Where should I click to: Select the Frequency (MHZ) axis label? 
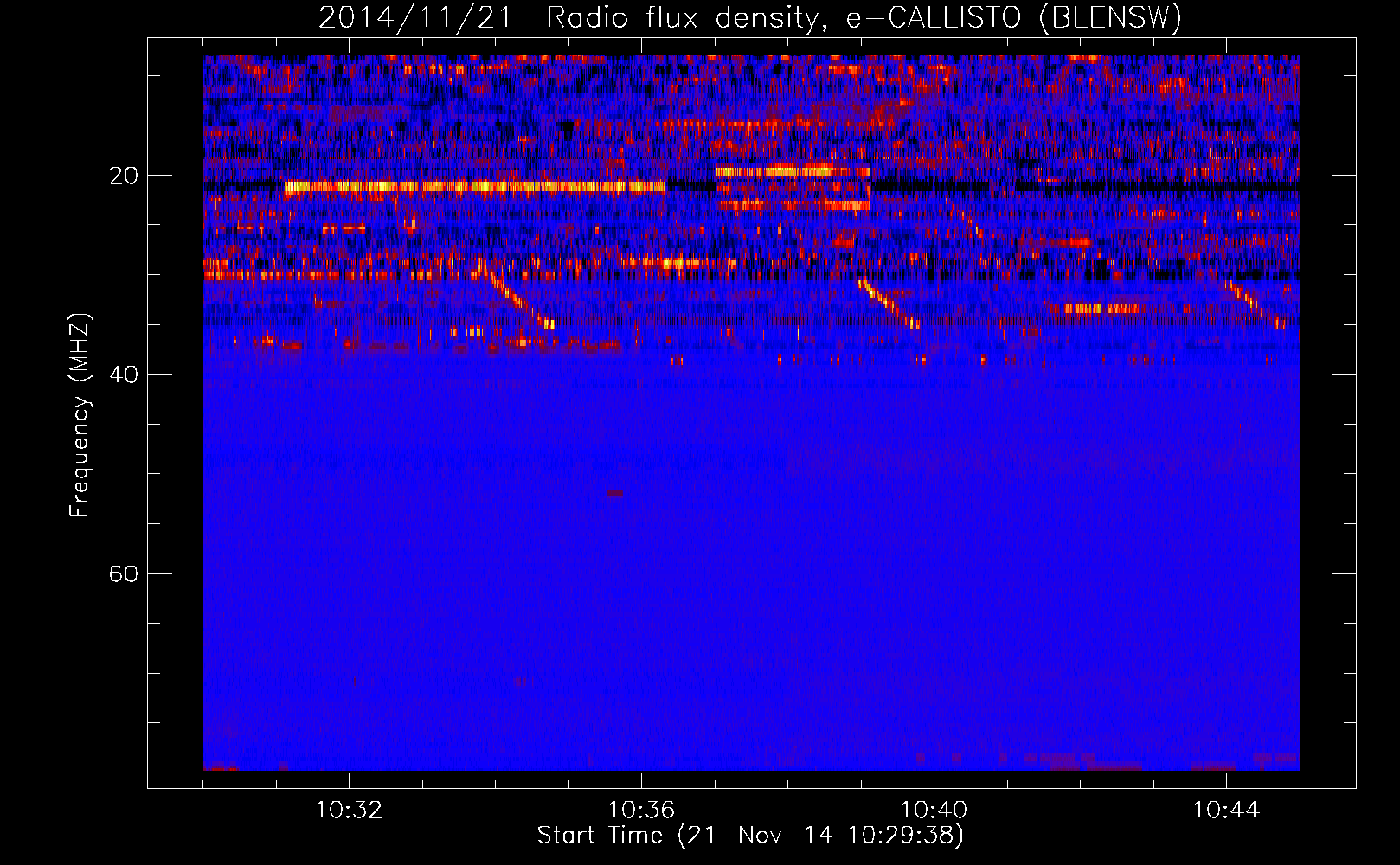(x=80, y=415)
